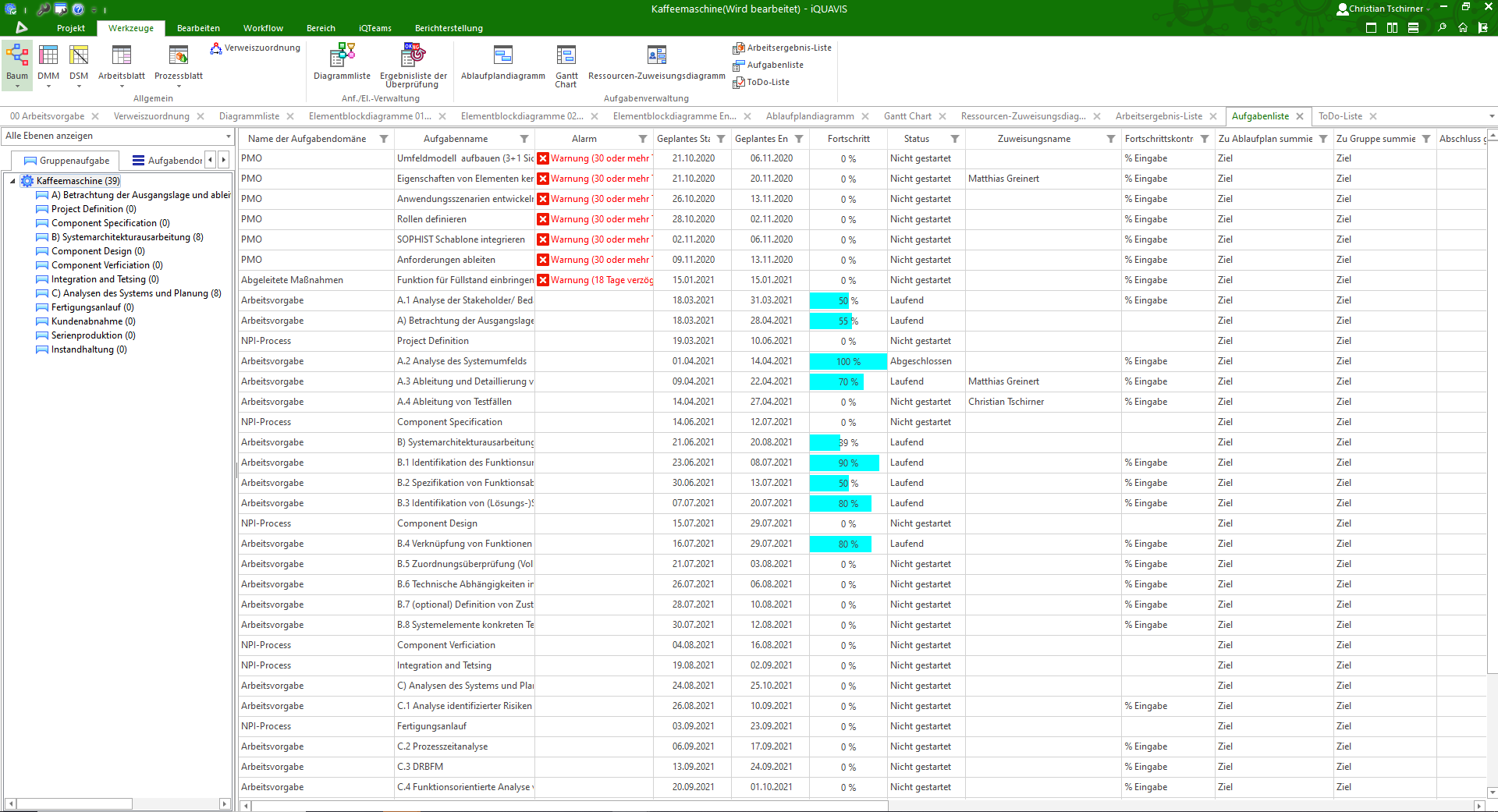Switch to single pane window layout
The height and width of the screenshot is (812, 1498).
(1372, 27)
